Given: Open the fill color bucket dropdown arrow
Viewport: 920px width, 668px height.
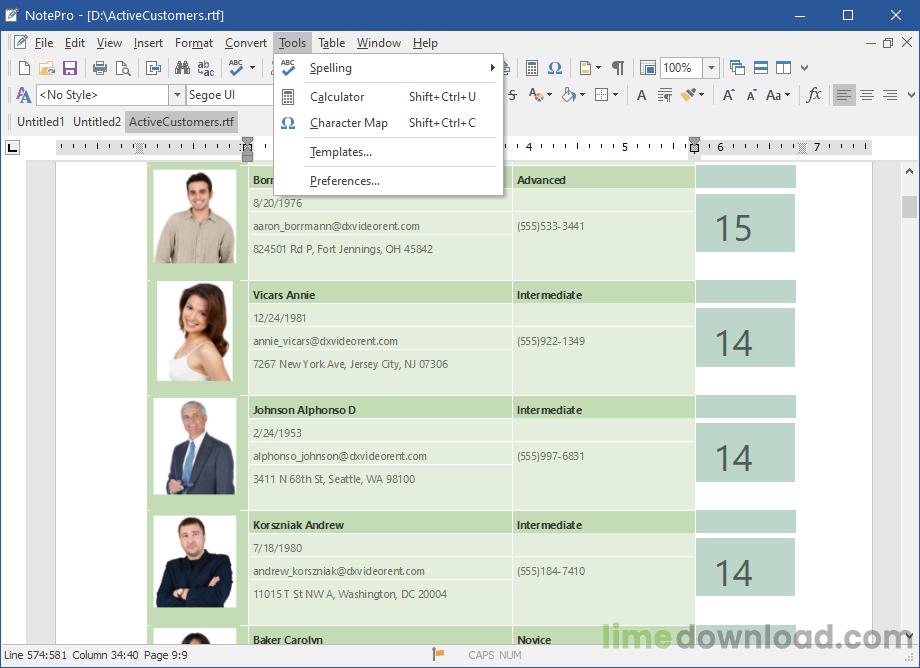Looking at the screenshot, I should (582, 95).
